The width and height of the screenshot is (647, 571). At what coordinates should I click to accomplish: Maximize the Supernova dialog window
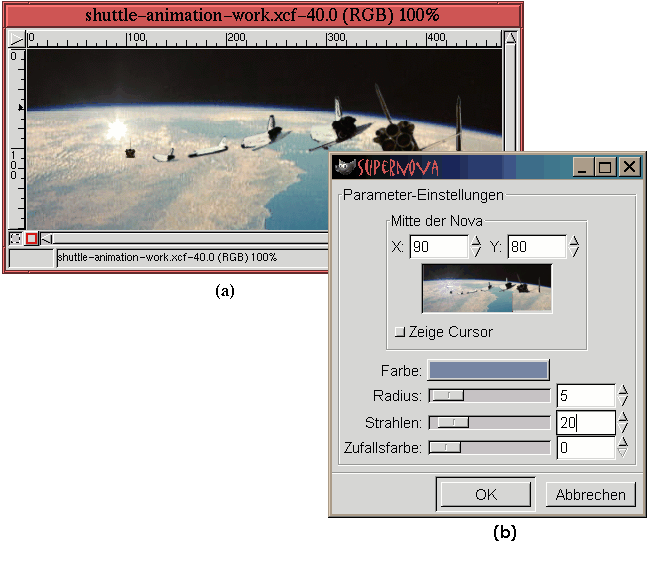pyautogui.click(x=605, y=168)
